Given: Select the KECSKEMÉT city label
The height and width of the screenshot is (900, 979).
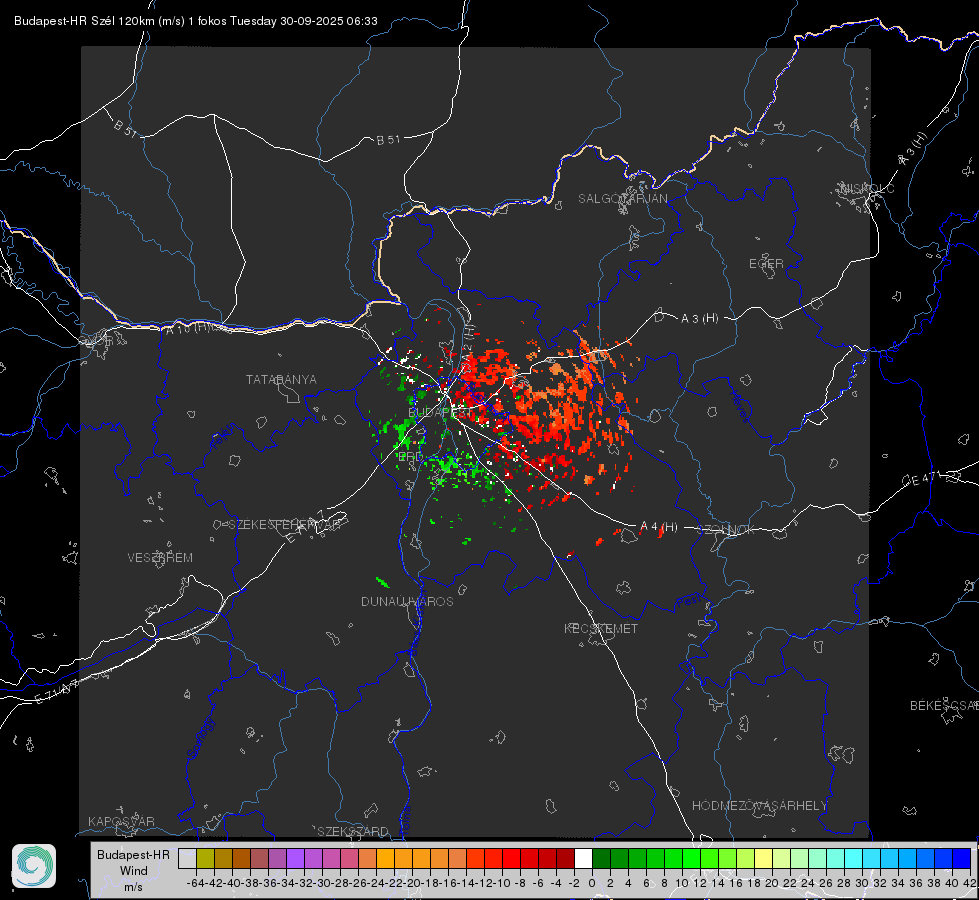Looking at the screenshot, I should pyautogui.click(x=601, y=628).
